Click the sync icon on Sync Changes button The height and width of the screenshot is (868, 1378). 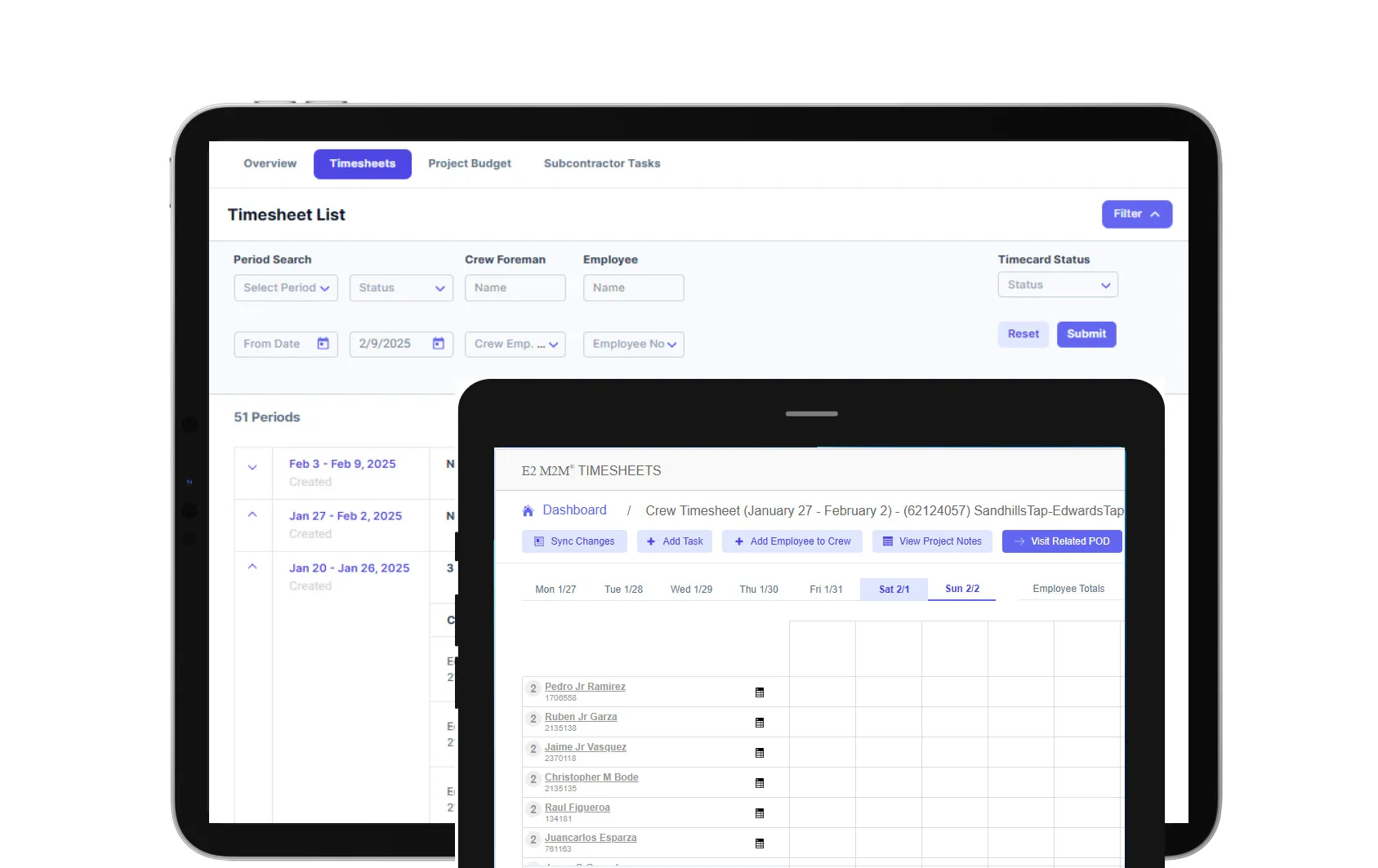(538, 541)
